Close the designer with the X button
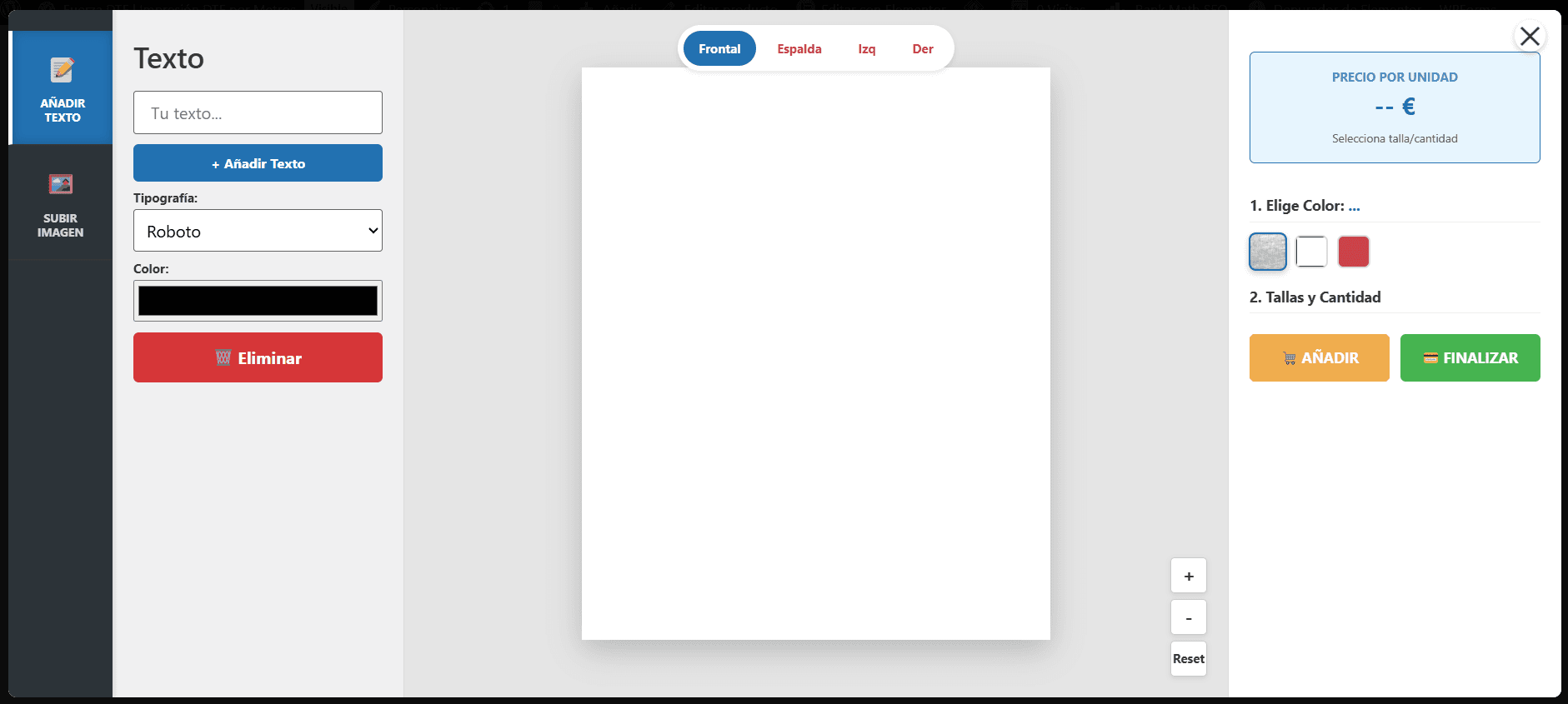1568x704 pixels. [x=1530, y=36]
